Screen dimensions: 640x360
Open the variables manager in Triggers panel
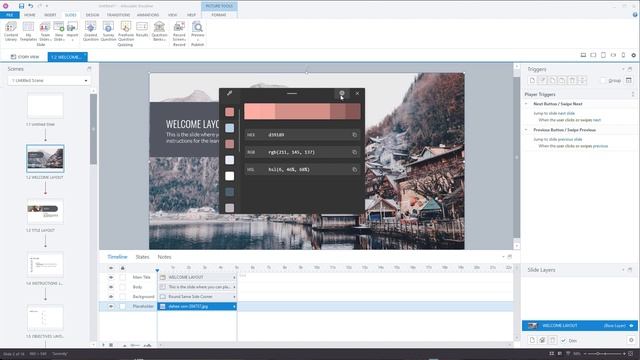(629, 80)
